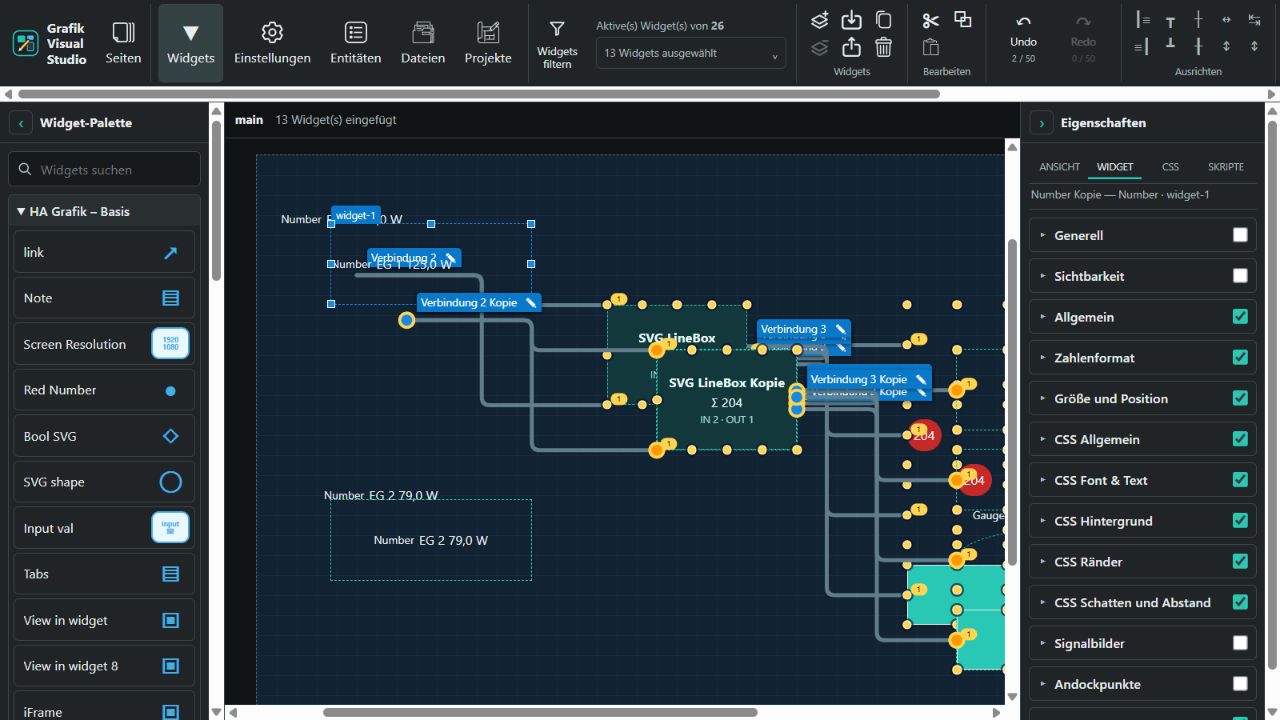Expand the CSS Font & Text section
Screen dimensions: 1280x720
tap(1143, 480)
